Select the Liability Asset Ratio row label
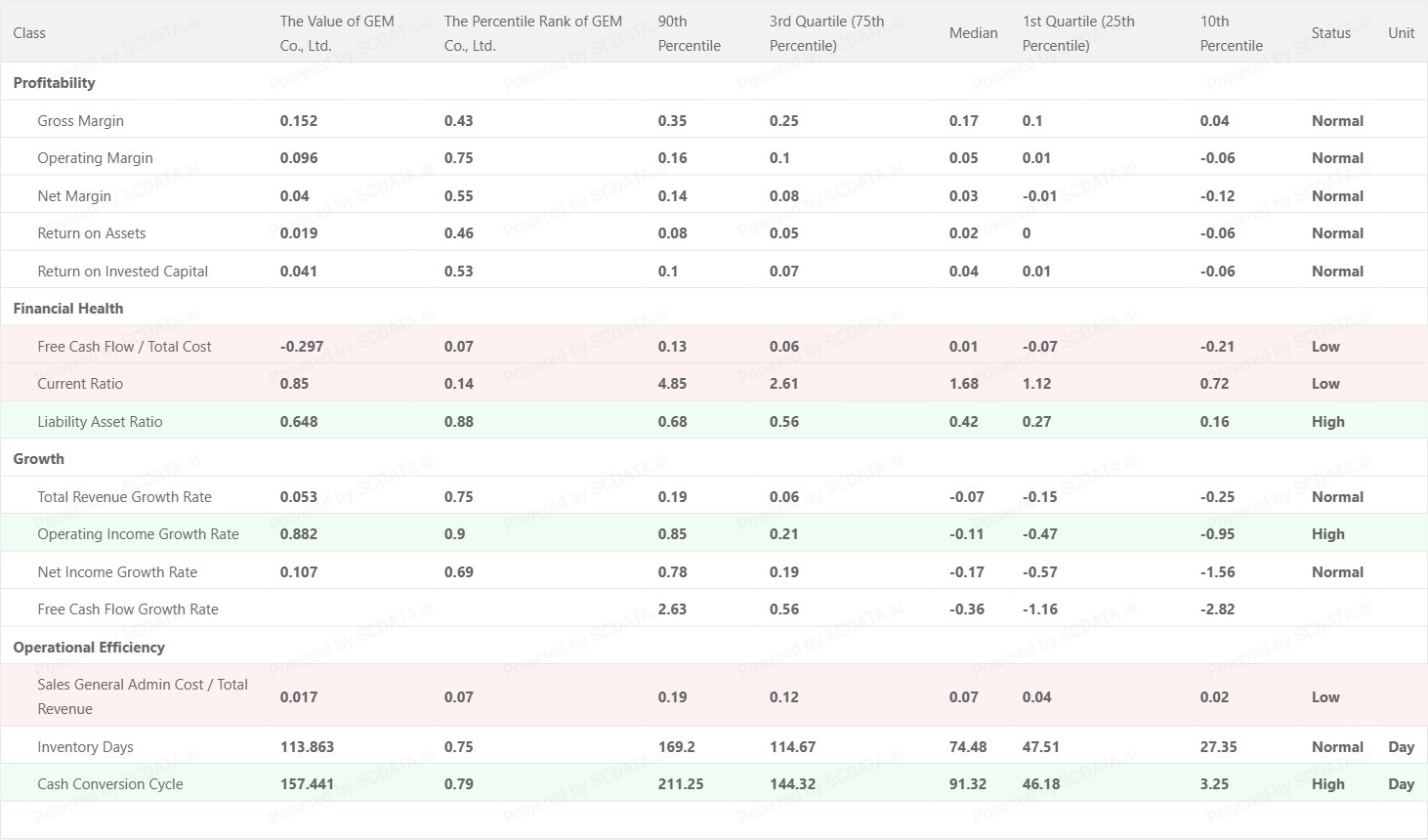The width and height of the screenshot is (1428, 840). pyautogui.click(x=100, y=422)
